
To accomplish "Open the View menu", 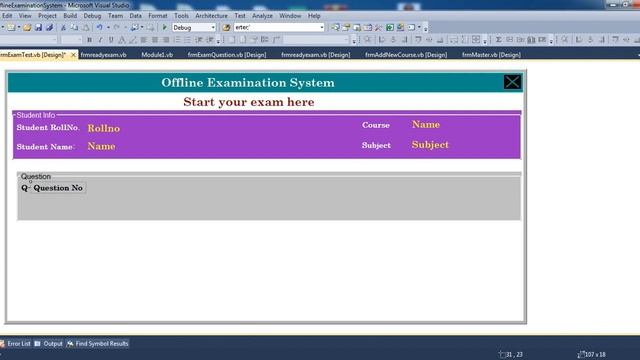I will 25,16.
